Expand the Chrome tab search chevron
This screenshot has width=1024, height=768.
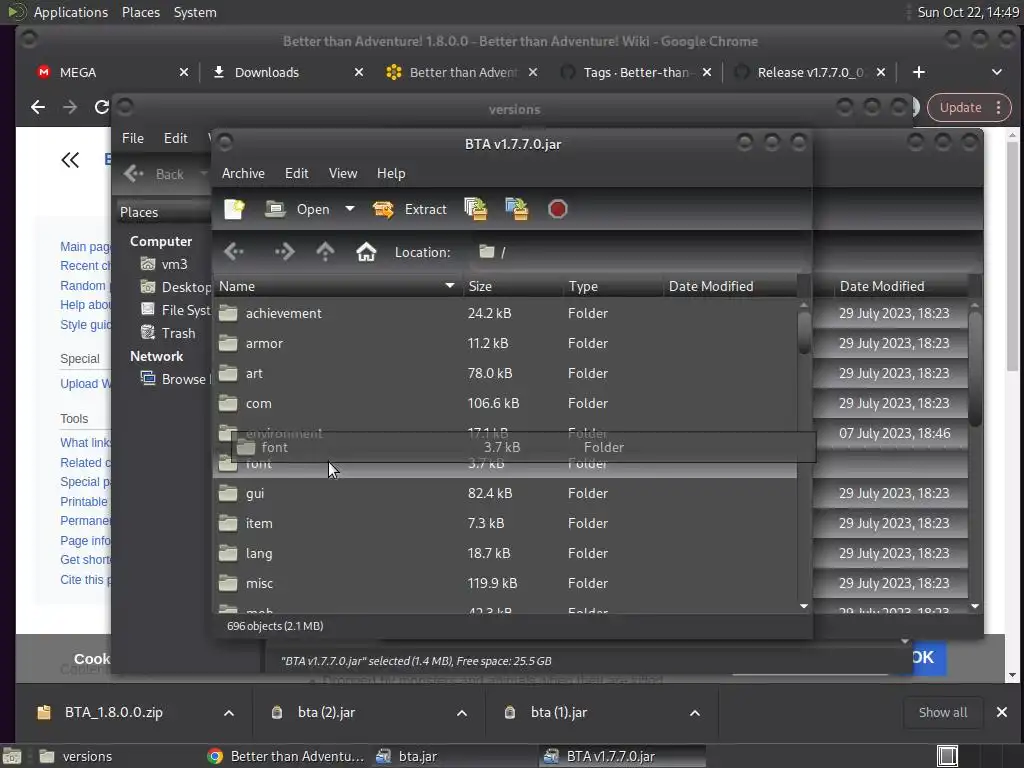(x=997, y=72)
